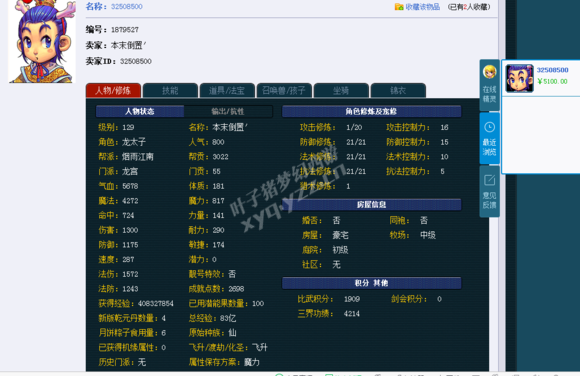Click the large 龙太子 character portrait
This screenshot has width=580, height=376.
42,41
